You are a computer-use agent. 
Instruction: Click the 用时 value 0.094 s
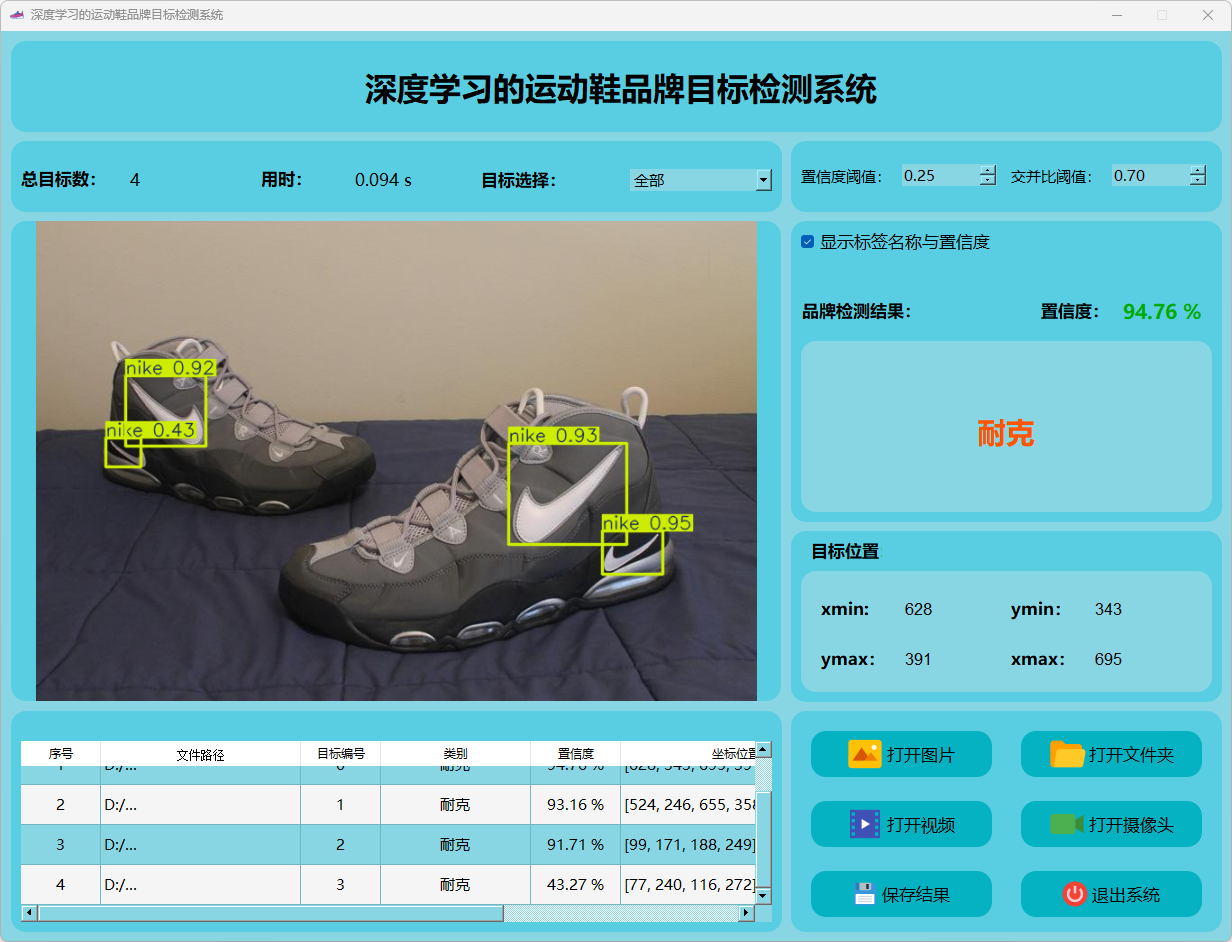point(383,180)
